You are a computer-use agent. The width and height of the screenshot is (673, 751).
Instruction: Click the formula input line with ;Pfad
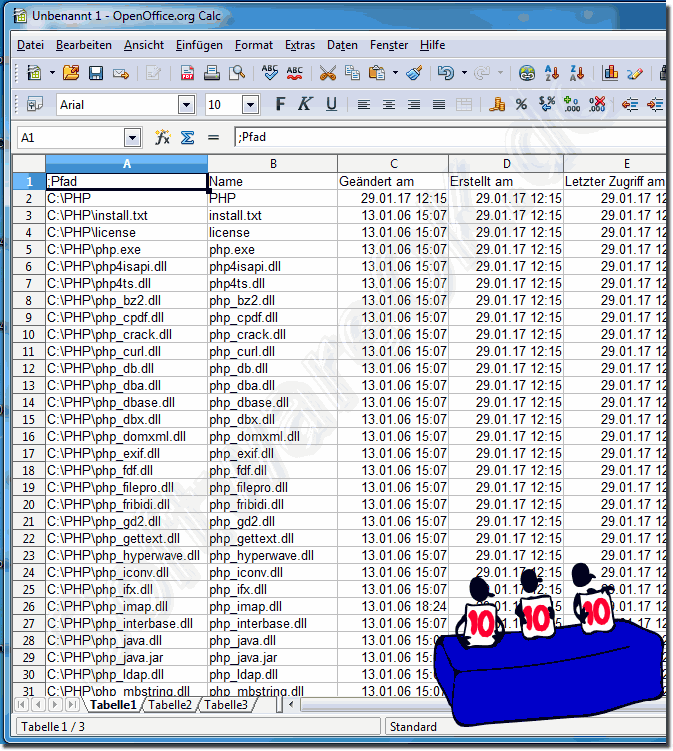coord(449,137)
